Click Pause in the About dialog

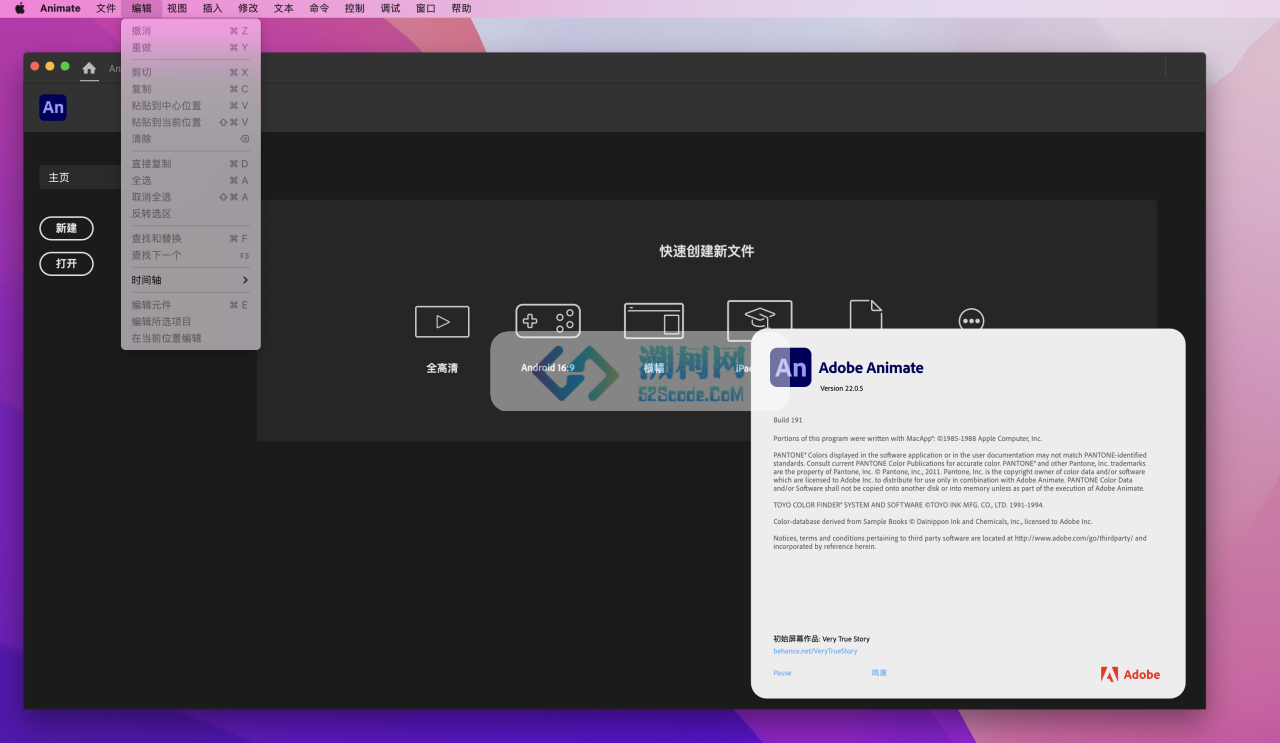(782, 673)
